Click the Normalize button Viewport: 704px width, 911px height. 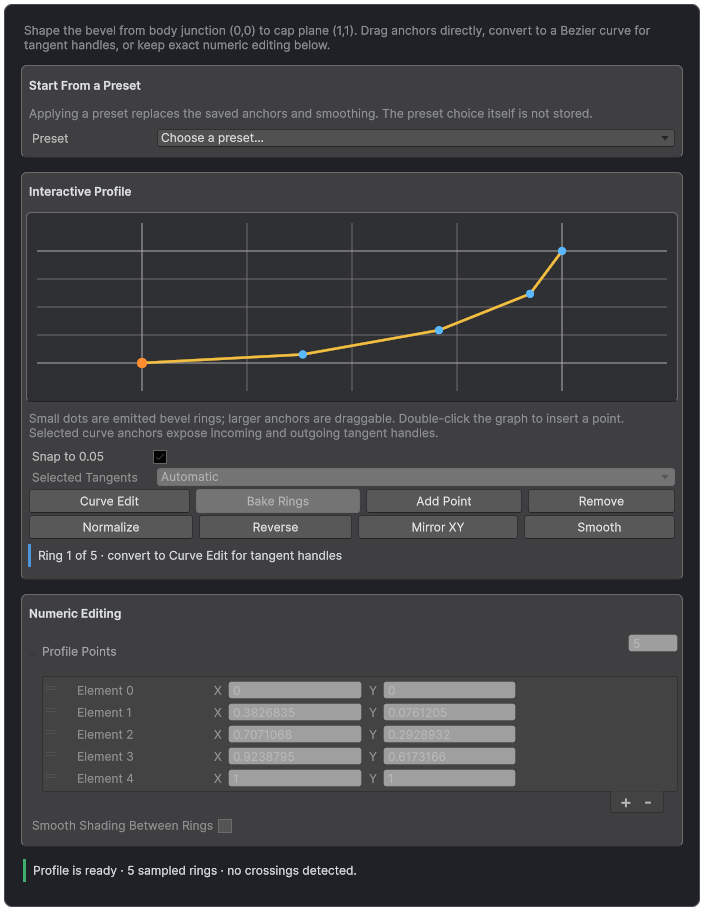point(111,528)
